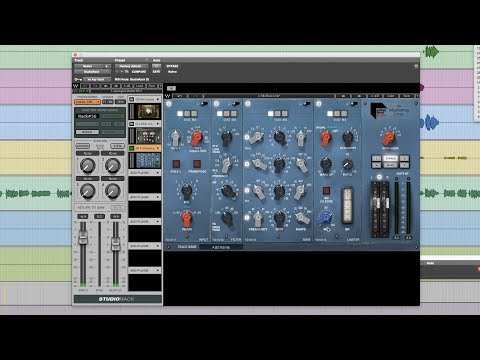Select Stereo mode square in Input module
Viewport: 480px width, 360px height.
(x=180, y=114)
